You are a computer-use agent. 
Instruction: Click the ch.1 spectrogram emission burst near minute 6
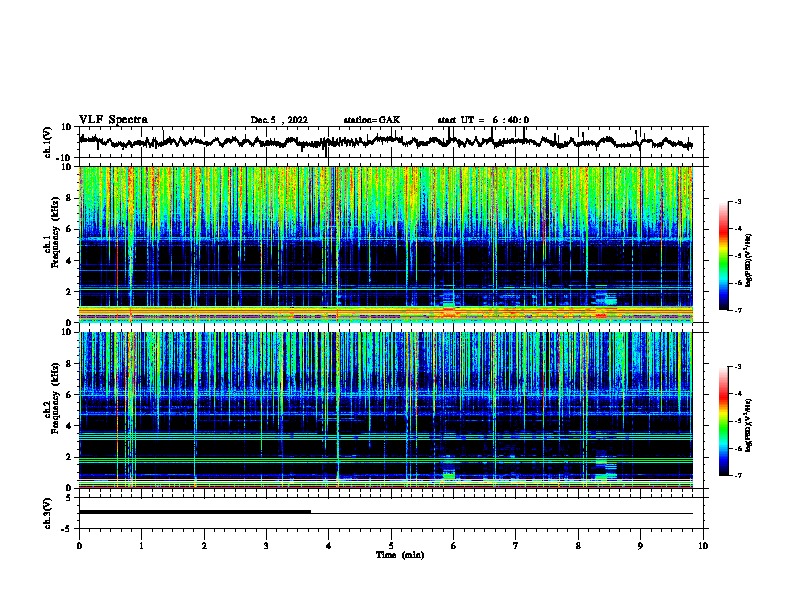pyautogui.click(x=449, y=302)
